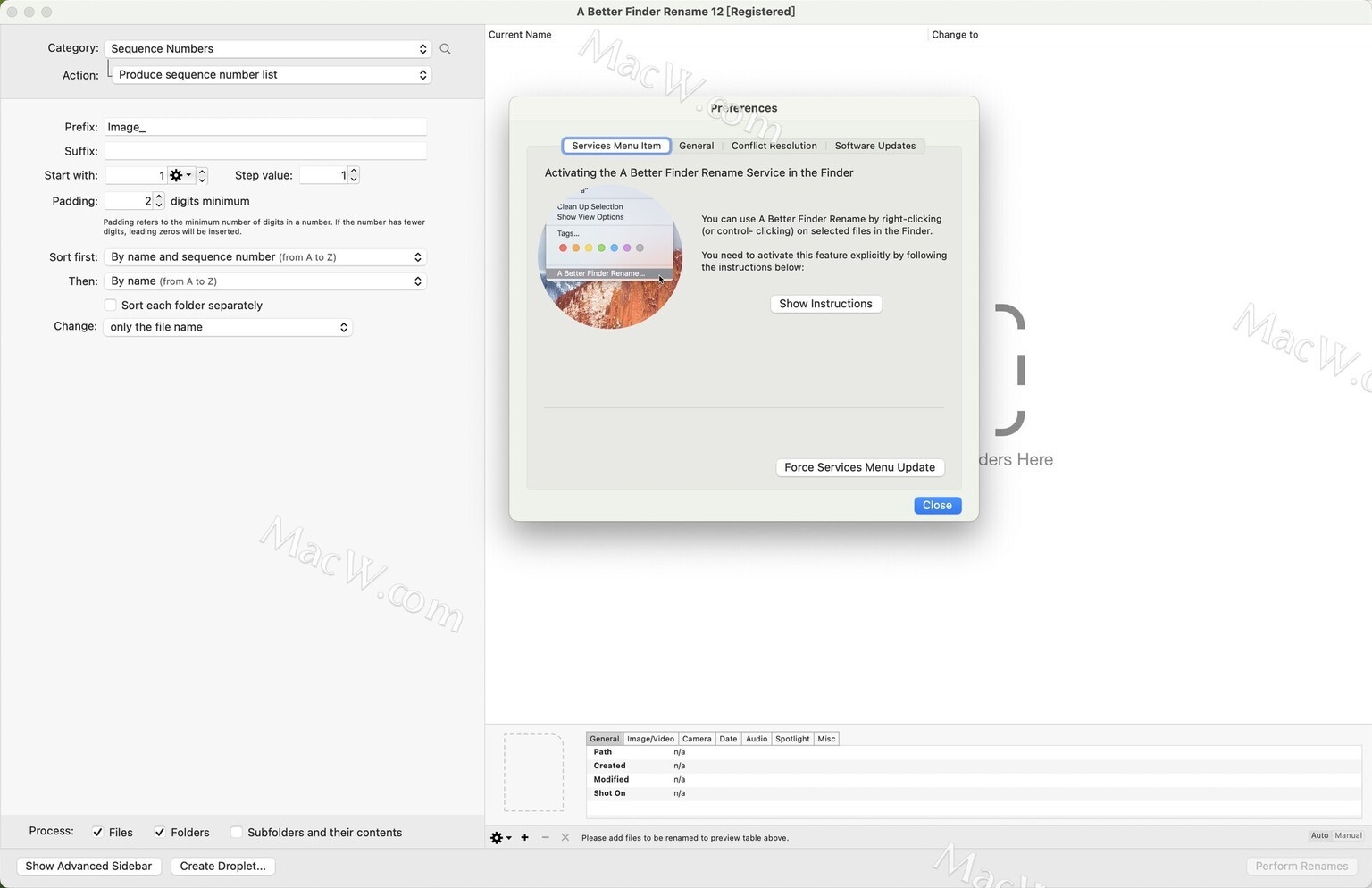Click the Finder service preview image

tap(611, 257)
